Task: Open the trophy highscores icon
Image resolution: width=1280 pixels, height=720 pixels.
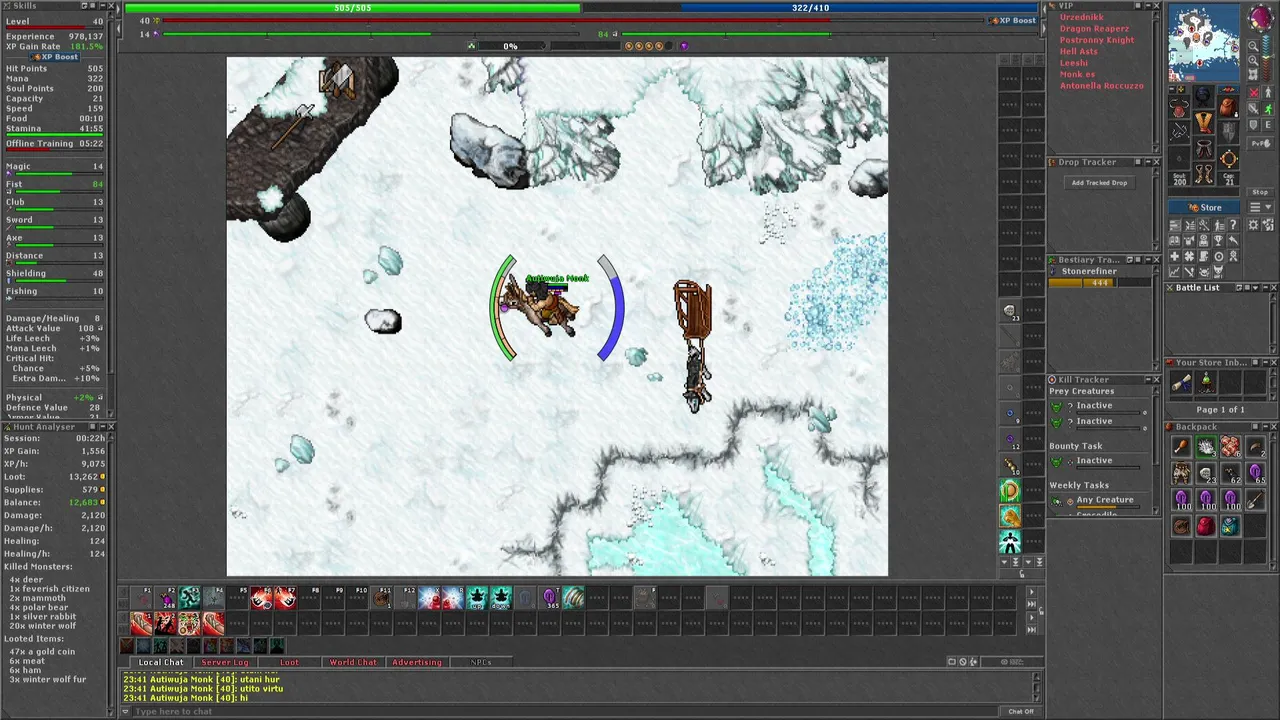Action: [x=1218, y=240]
